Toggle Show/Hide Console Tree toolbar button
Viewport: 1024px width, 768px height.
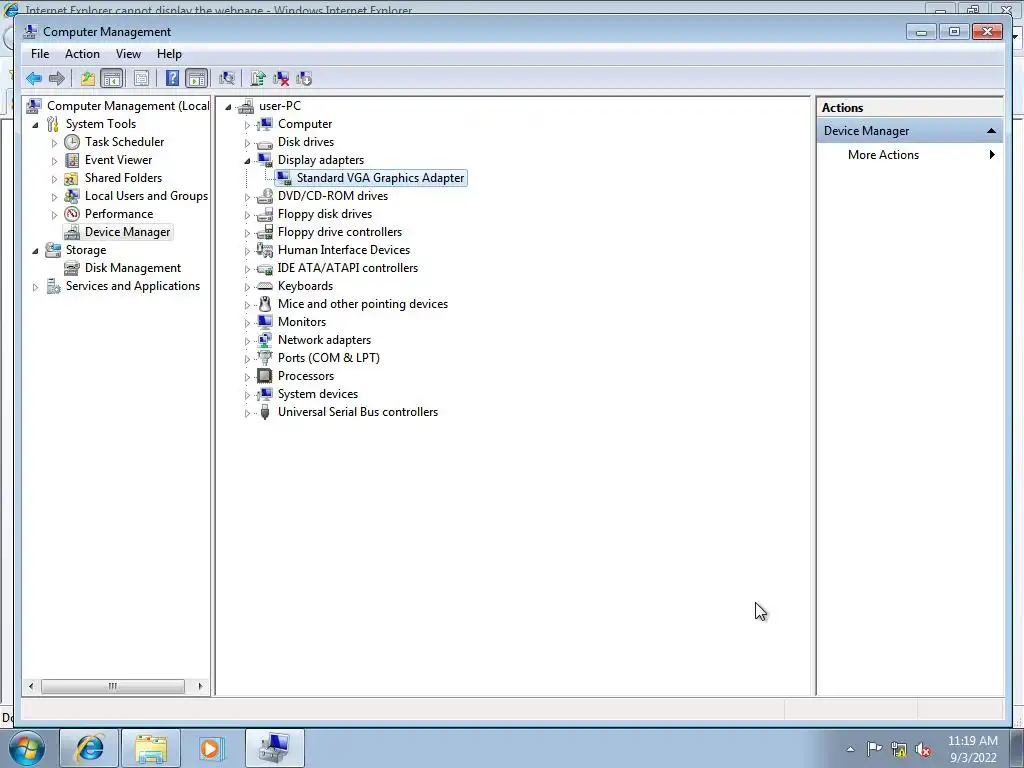[x=112, y=79]
